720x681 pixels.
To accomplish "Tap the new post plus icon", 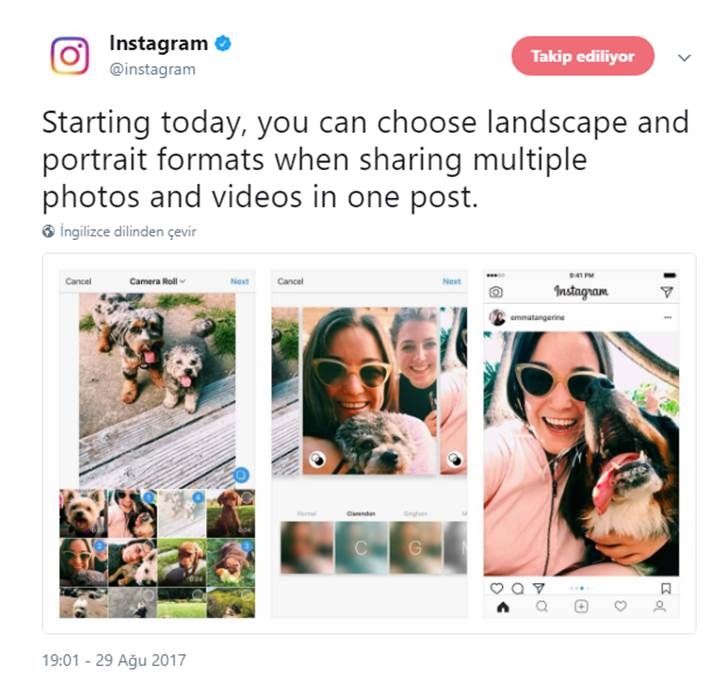I will (x=581, y=607).
